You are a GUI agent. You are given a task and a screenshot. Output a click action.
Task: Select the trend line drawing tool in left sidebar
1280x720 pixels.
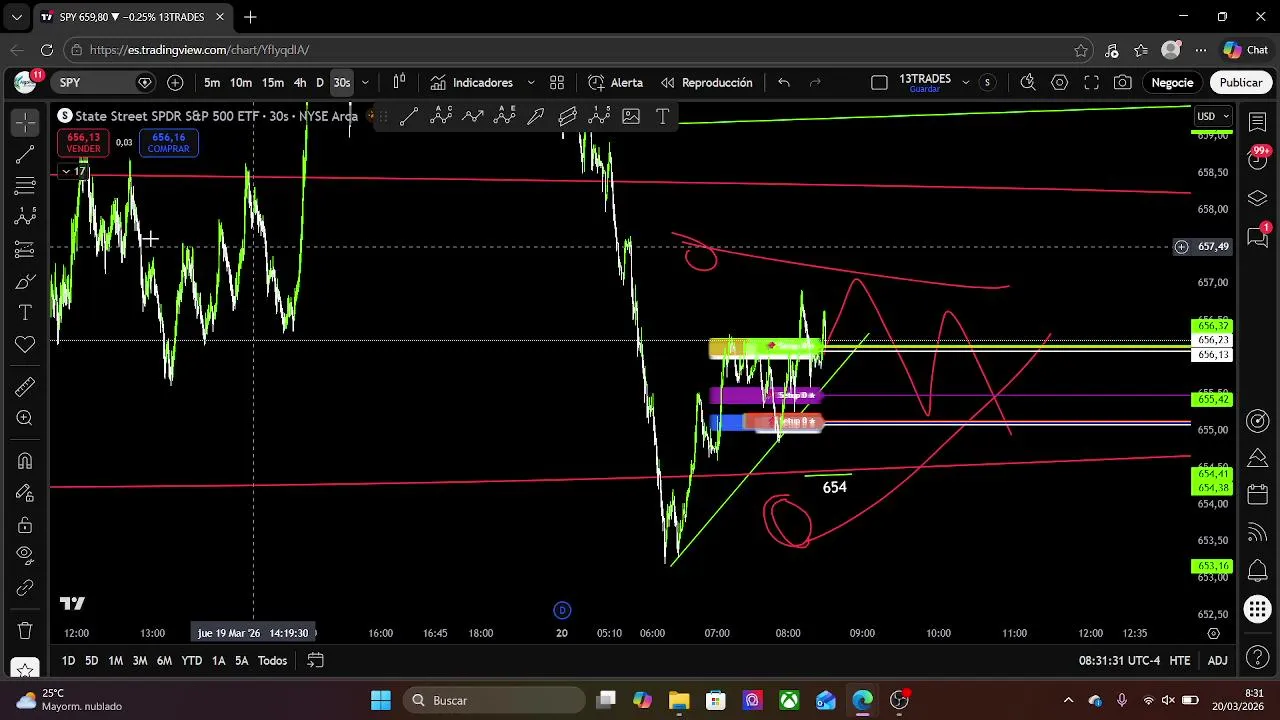point(25,154)
